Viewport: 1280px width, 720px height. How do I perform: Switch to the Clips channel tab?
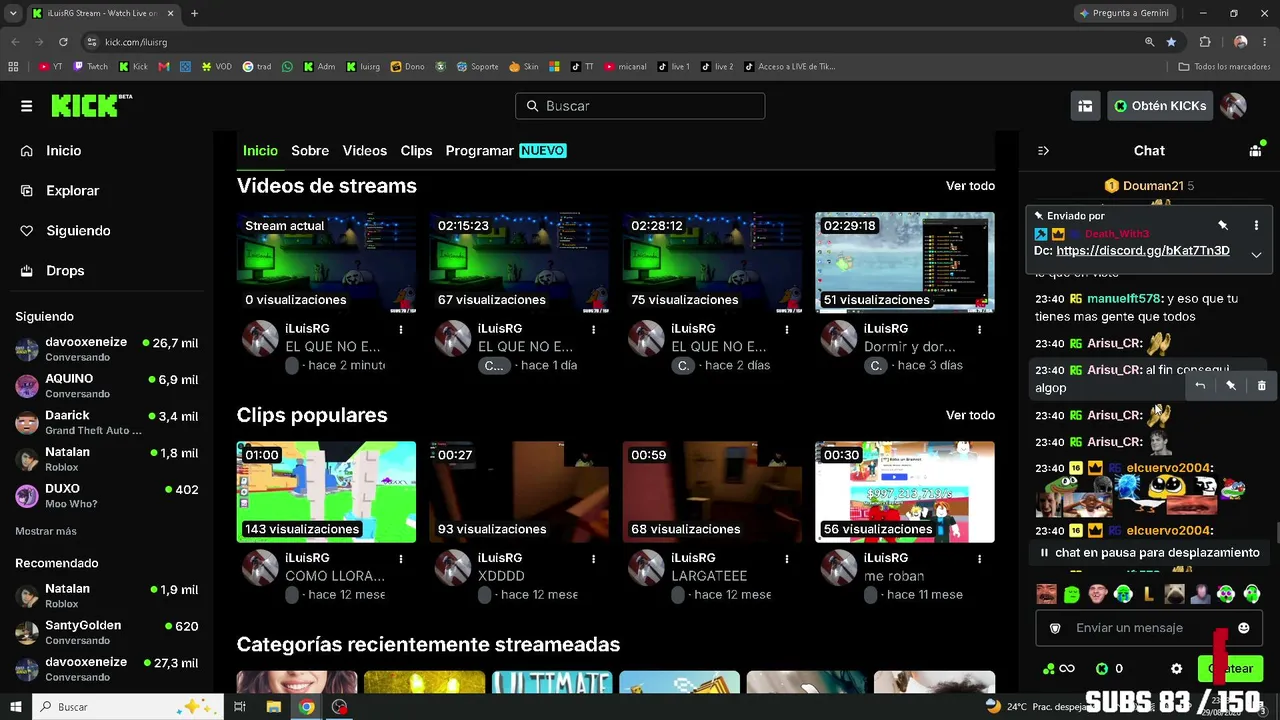coord(416,151)
